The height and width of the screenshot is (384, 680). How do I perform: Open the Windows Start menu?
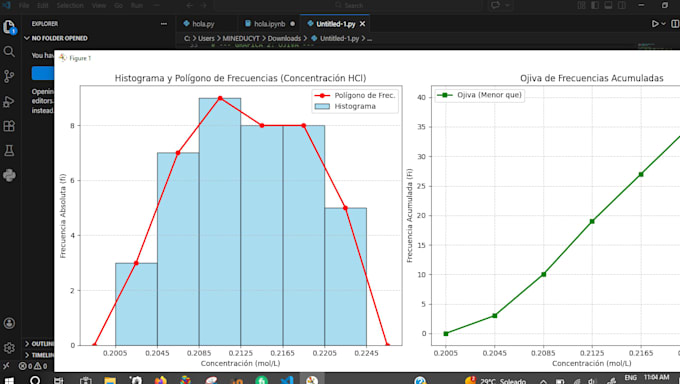[x=9, y=381]
